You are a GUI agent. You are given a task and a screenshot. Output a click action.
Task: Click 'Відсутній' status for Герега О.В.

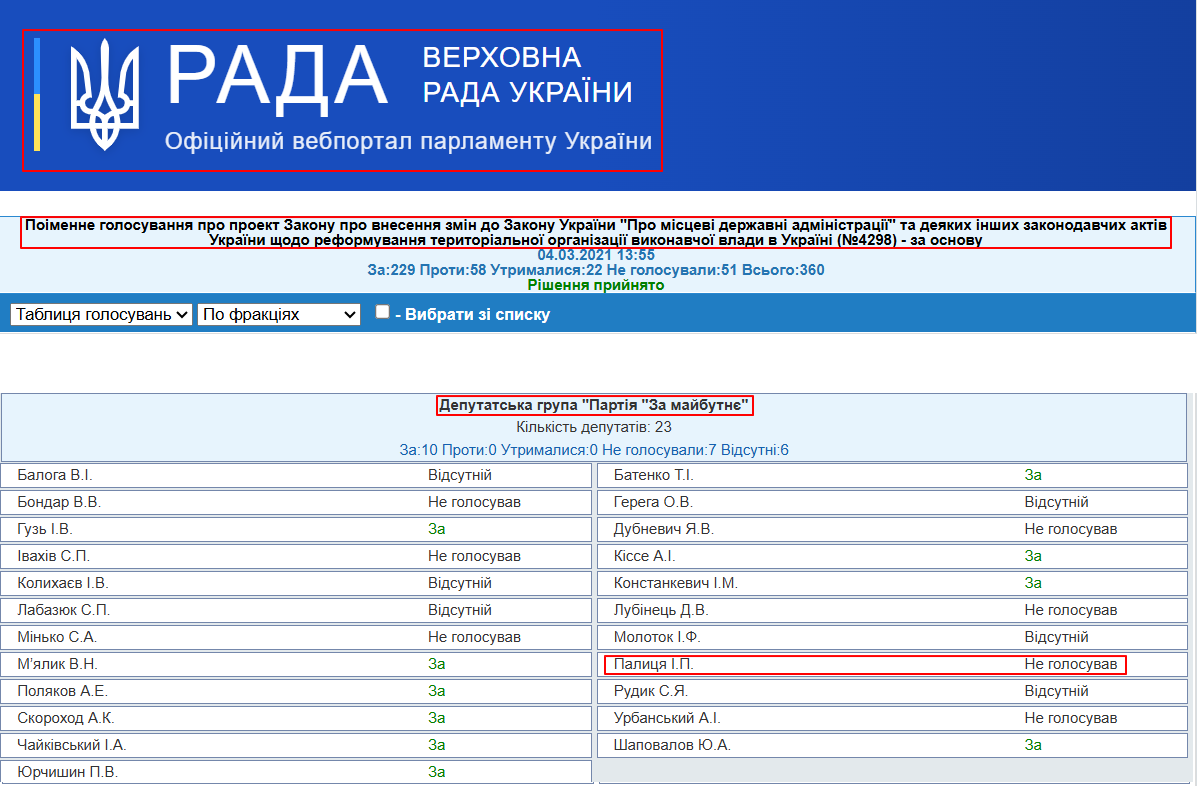click(1056, 502)
